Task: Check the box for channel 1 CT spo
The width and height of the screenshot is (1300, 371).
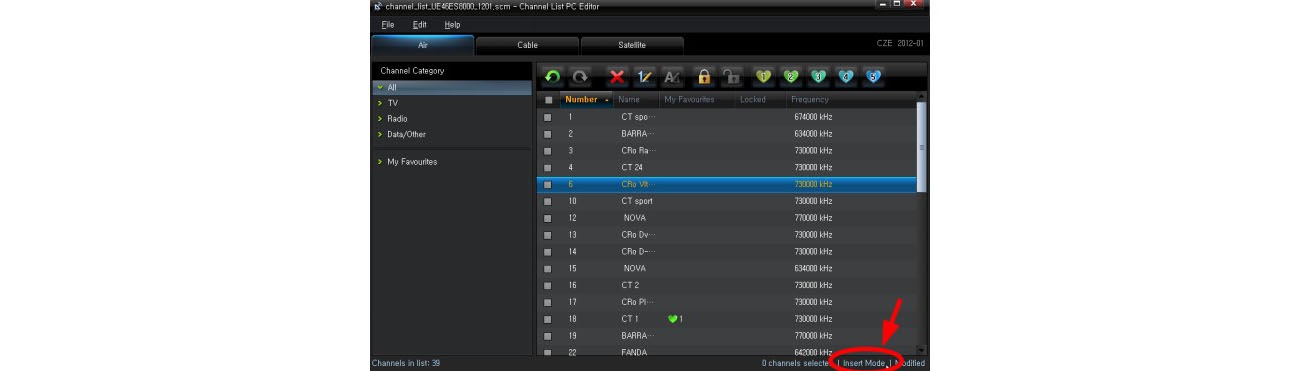Action: point(548,117)
